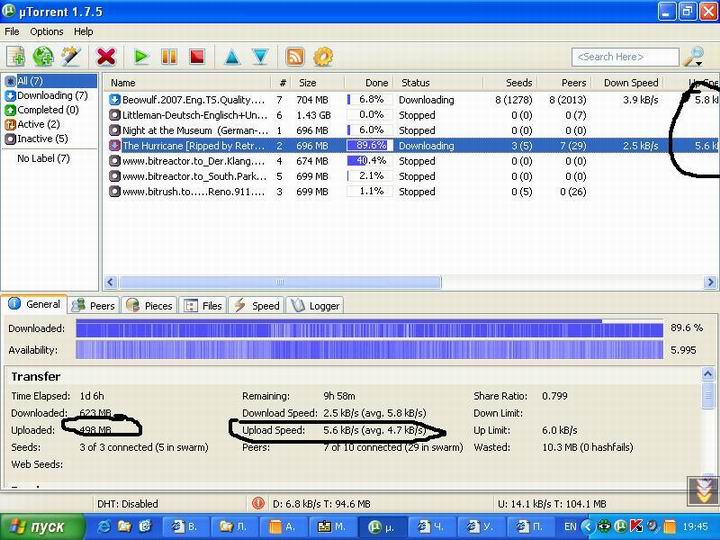Viewport: 720px width, 540px height.
Task: Click the red X Remove torrent icon
Action: coord(106,57)
